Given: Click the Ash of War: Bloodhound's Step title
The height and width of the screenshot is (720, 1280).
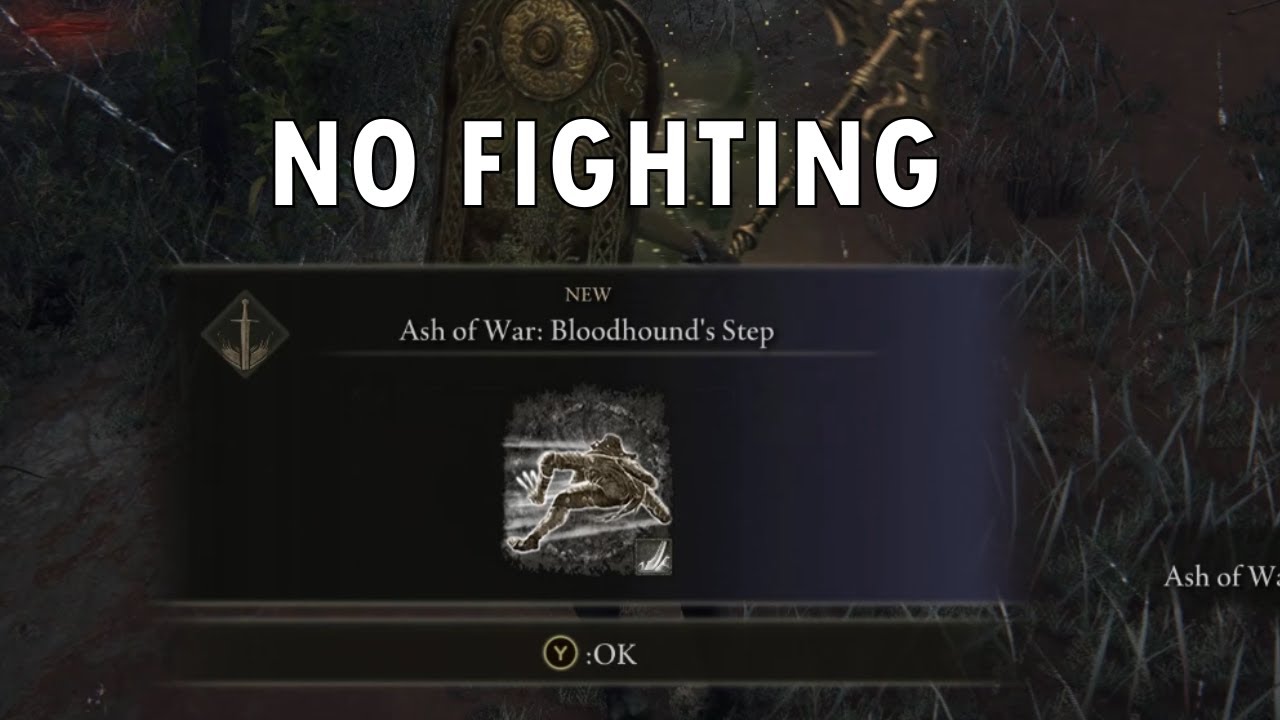Looking at the screenshot, I should click(x=587, y=331).
